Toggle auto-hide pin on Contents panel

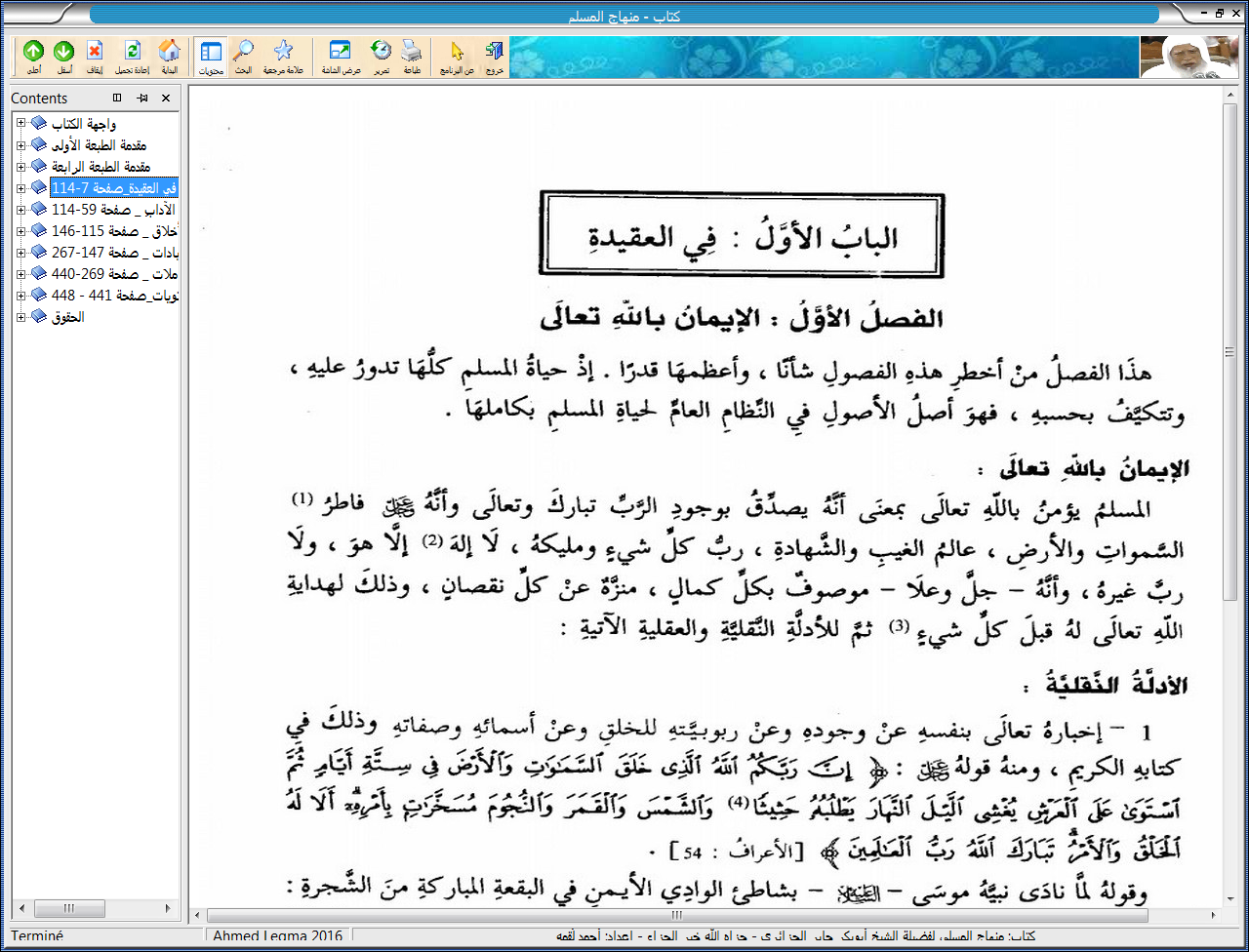click(x=142, y=98)
